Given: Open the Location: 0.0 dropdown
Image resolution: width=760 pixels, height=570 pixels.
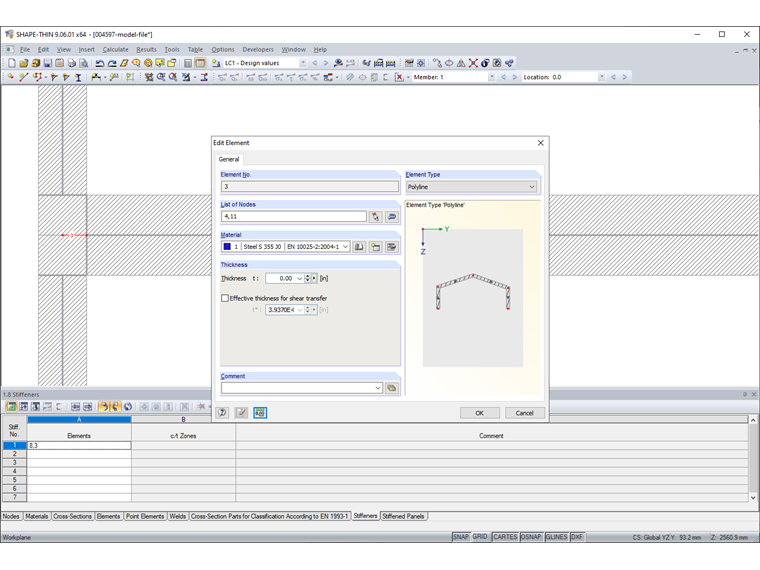Looking at the screenshot, I should point(602,77).
